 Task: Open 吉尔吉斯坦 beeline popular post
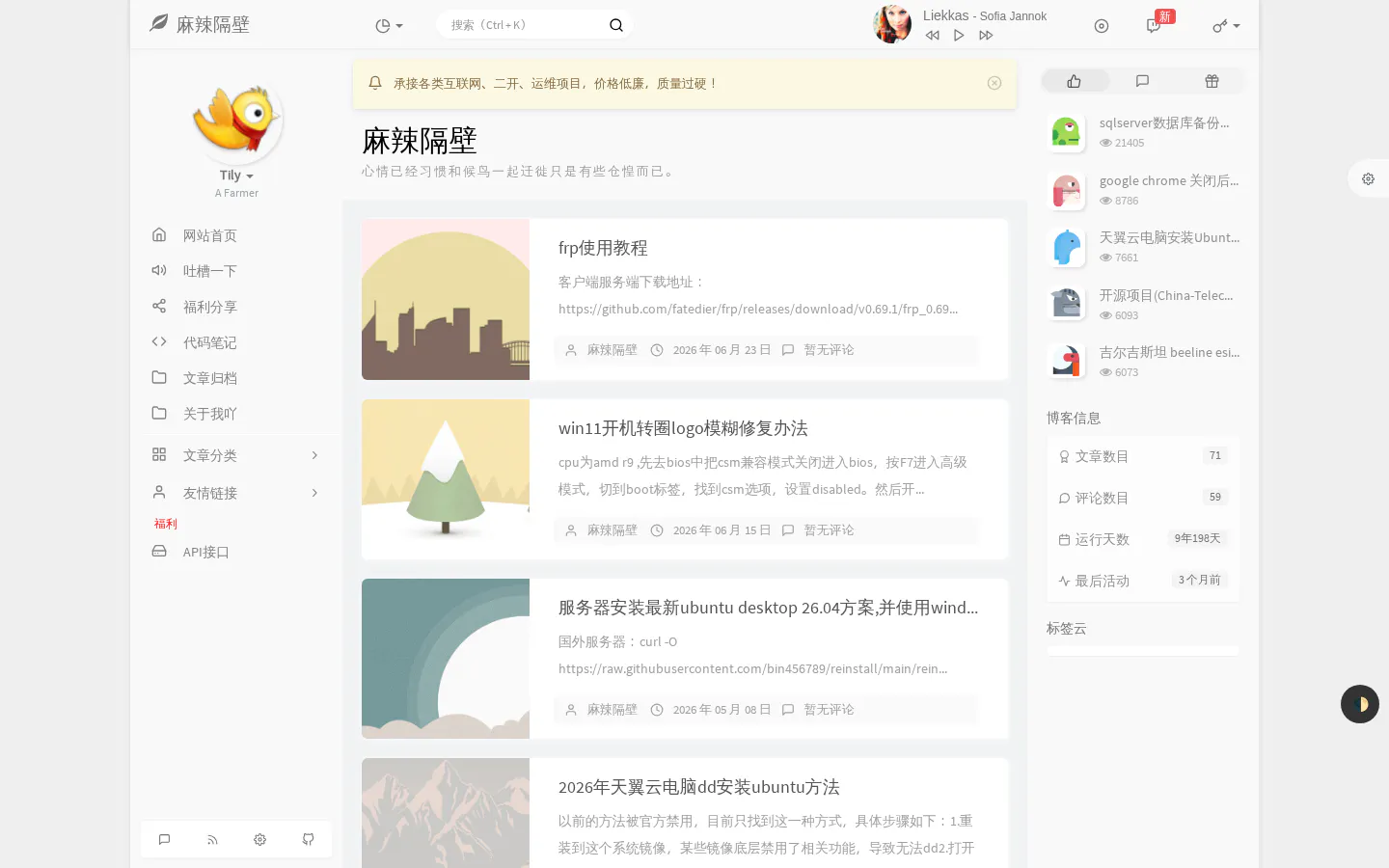pos(1169,352)
